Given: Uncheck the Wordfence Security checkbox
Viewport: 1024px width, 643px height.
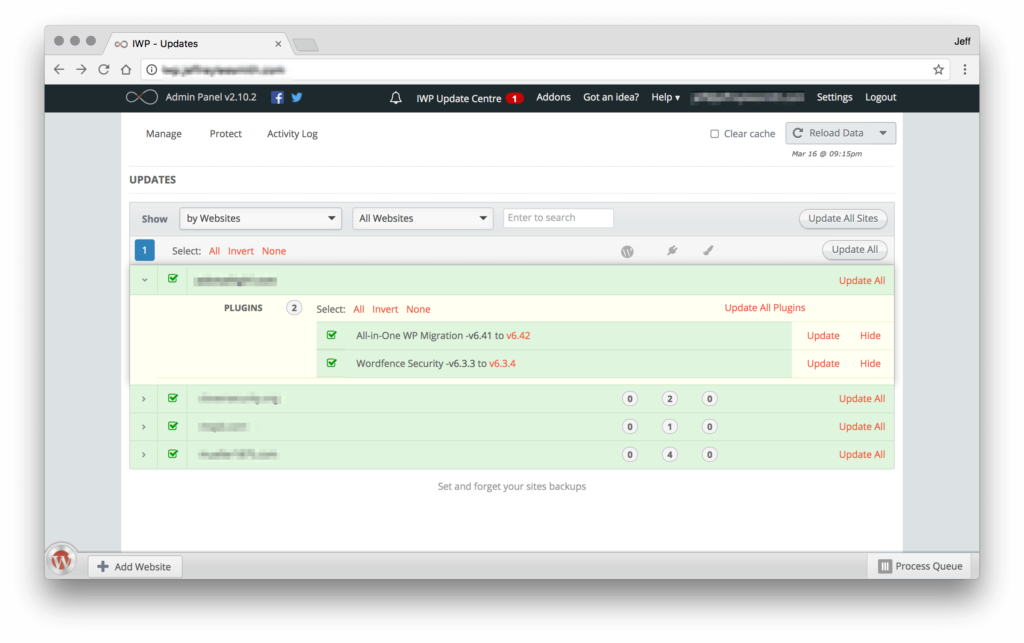Looking at the screenshot, I should pos(332,363).
